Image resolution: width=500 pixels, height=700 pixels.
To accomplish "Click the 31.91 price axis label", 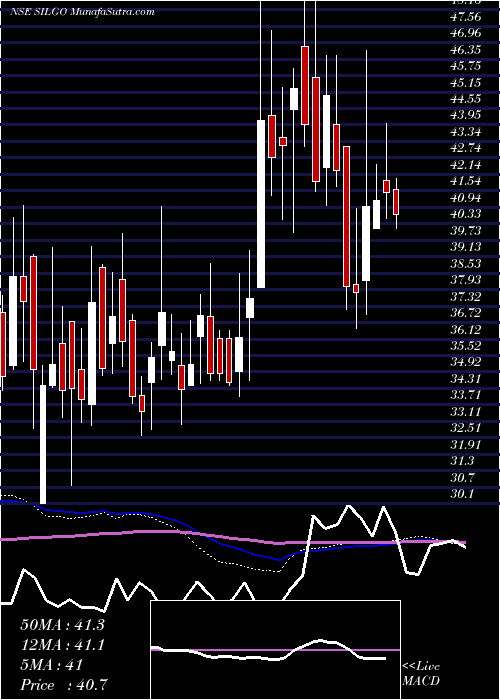I will (466, 445).
